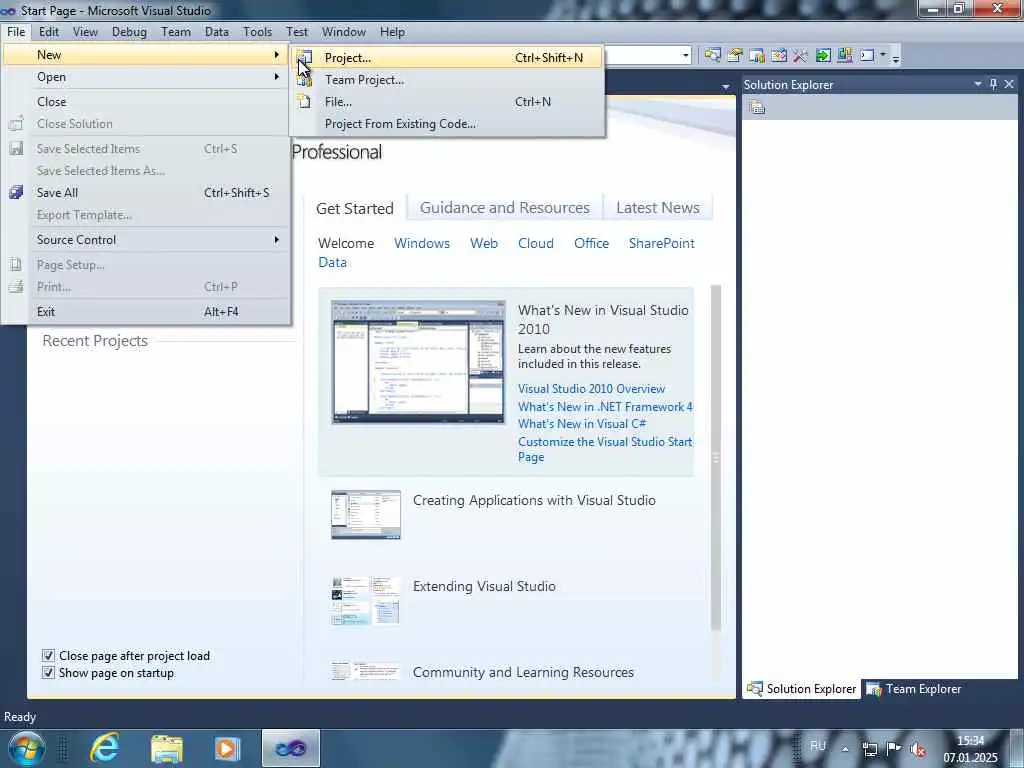Choose Project From Existing Code...
Image resolution: width=1024 pixels, height=768 pixels.
point(447,123)
